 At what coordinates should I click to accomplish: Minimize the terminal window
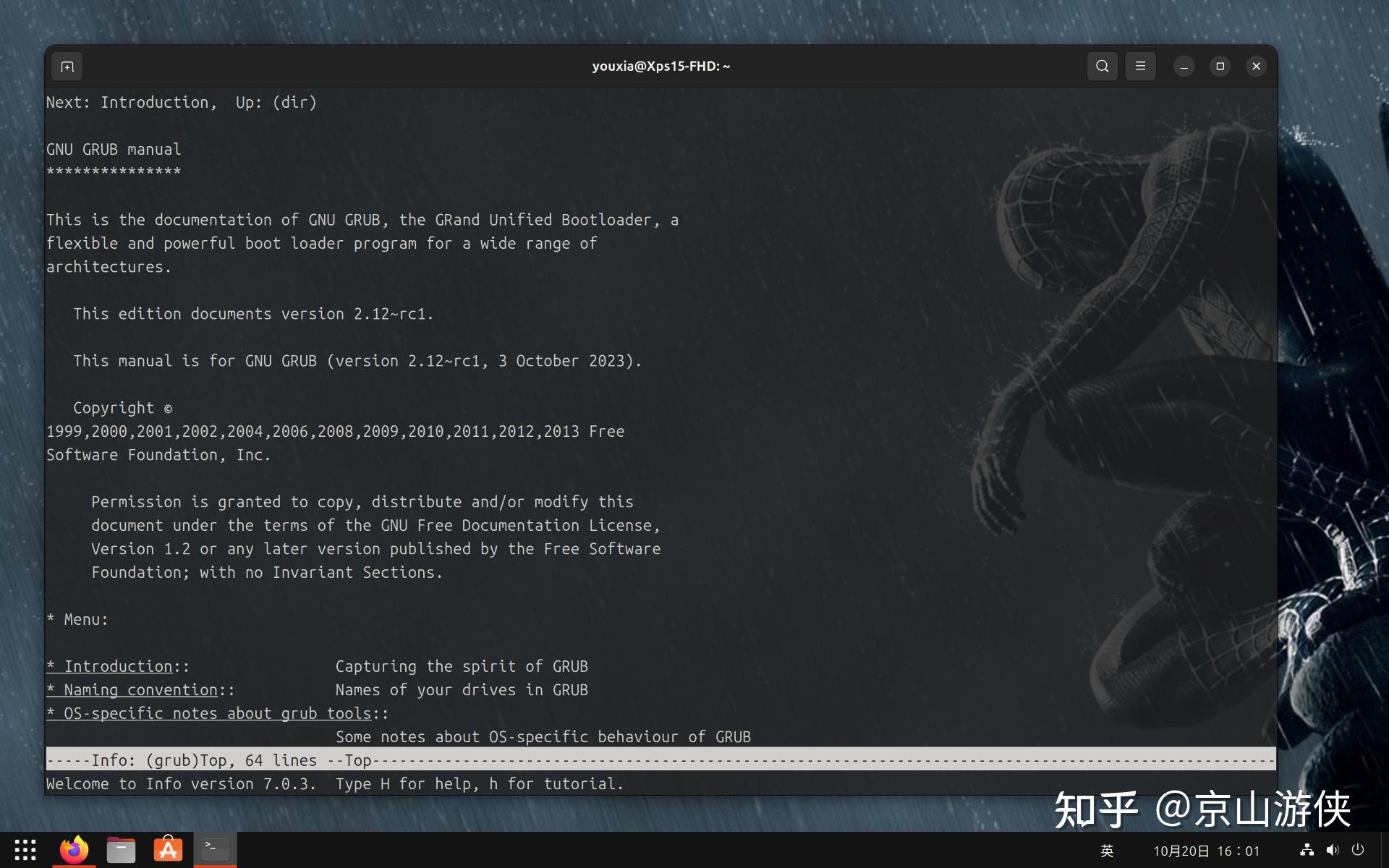click(x=1184, y=66)
